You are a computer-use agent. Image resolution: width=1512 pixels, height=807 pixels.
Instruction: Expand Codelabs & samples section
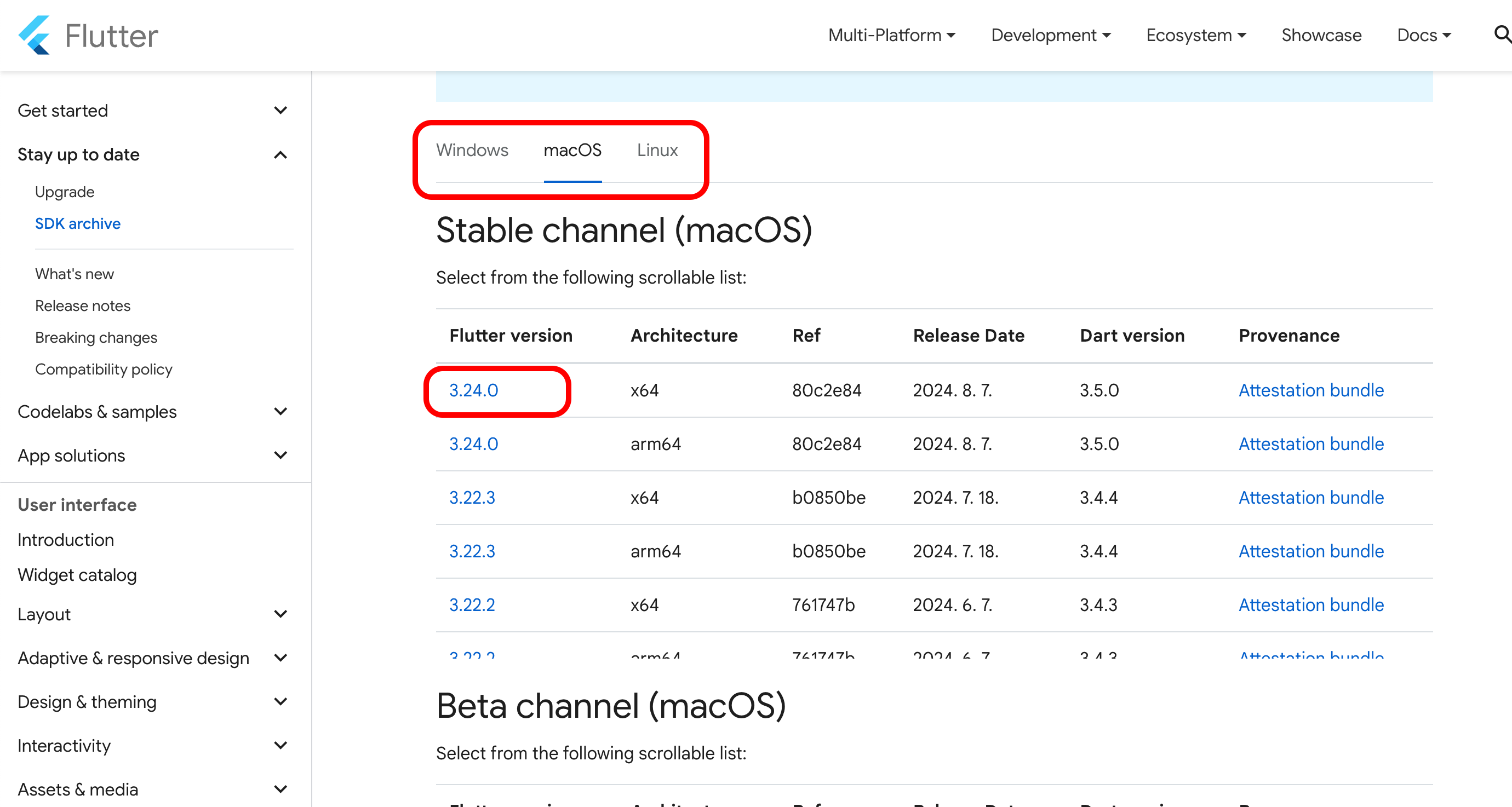pyautogui.click(x=280, y=412)
